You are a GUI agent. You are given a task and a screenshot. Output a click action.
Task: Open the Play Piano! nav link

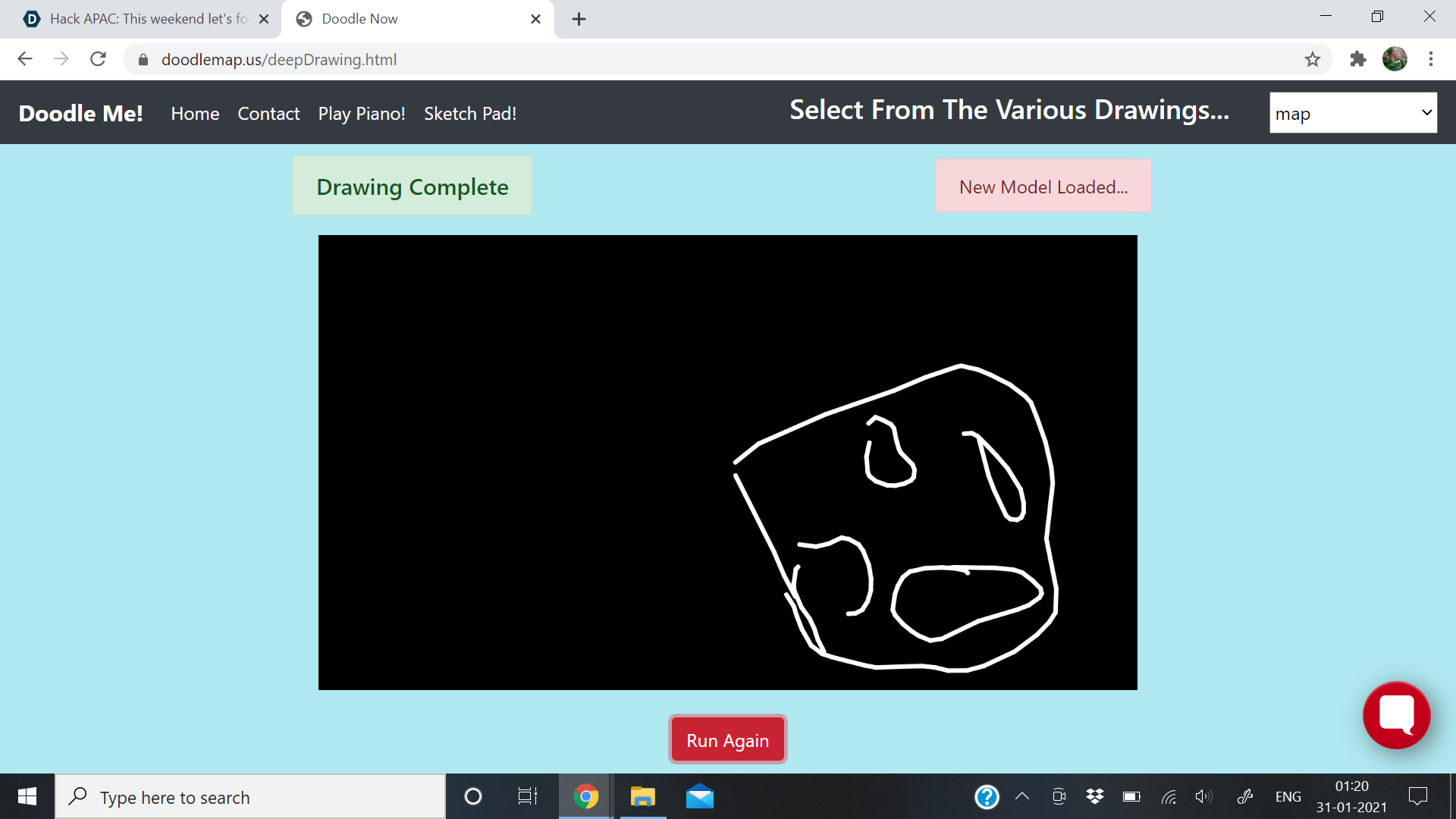[362, 114]
